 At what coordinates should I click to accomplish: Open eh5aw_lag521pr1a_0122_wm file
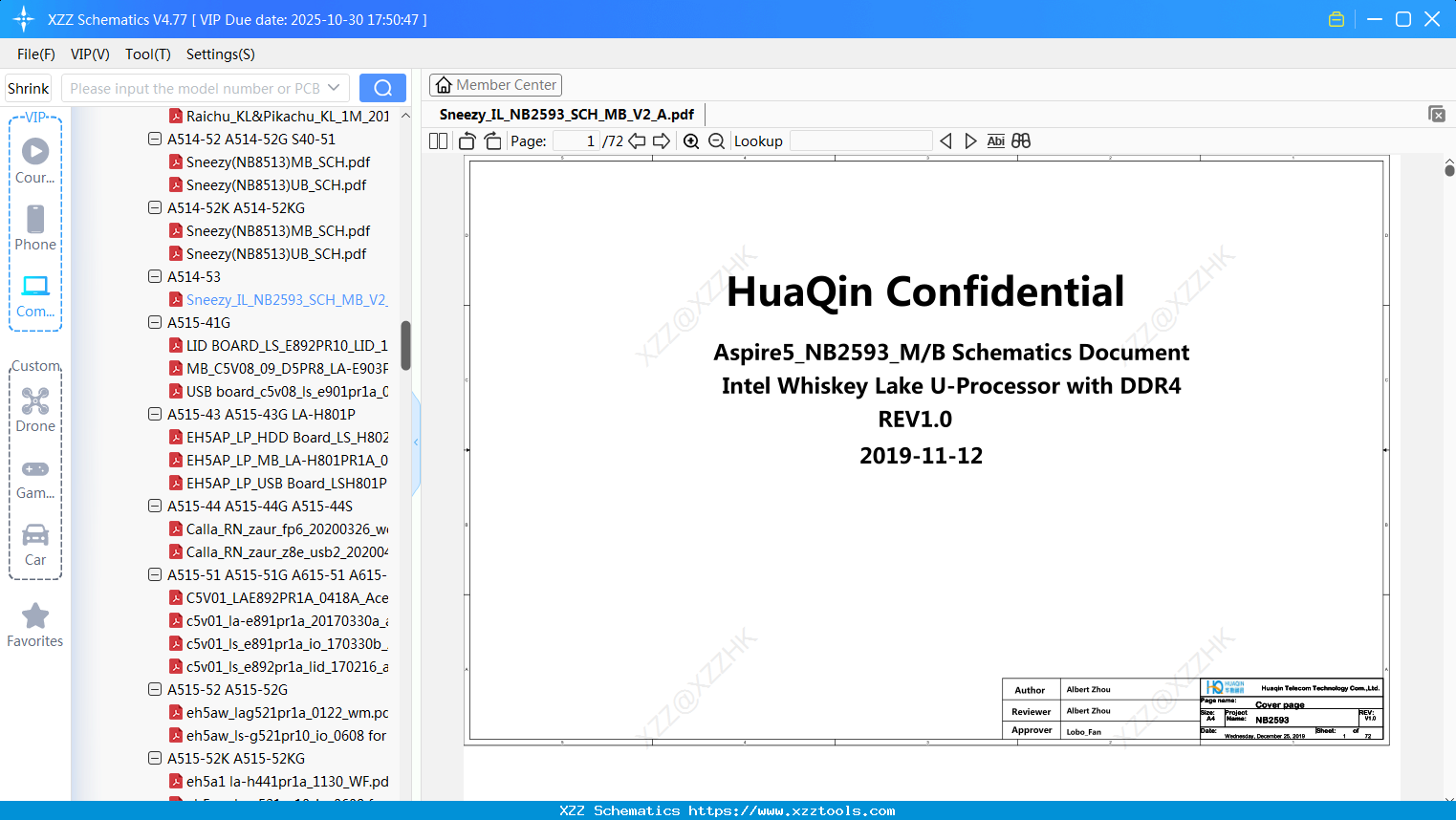point(278,712)
